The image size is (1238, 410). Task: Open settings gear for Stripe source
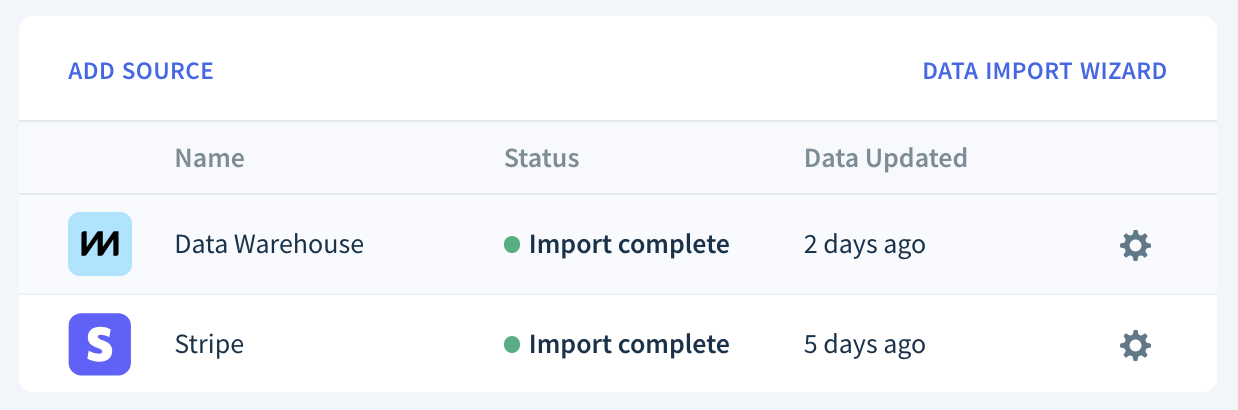1135,345
